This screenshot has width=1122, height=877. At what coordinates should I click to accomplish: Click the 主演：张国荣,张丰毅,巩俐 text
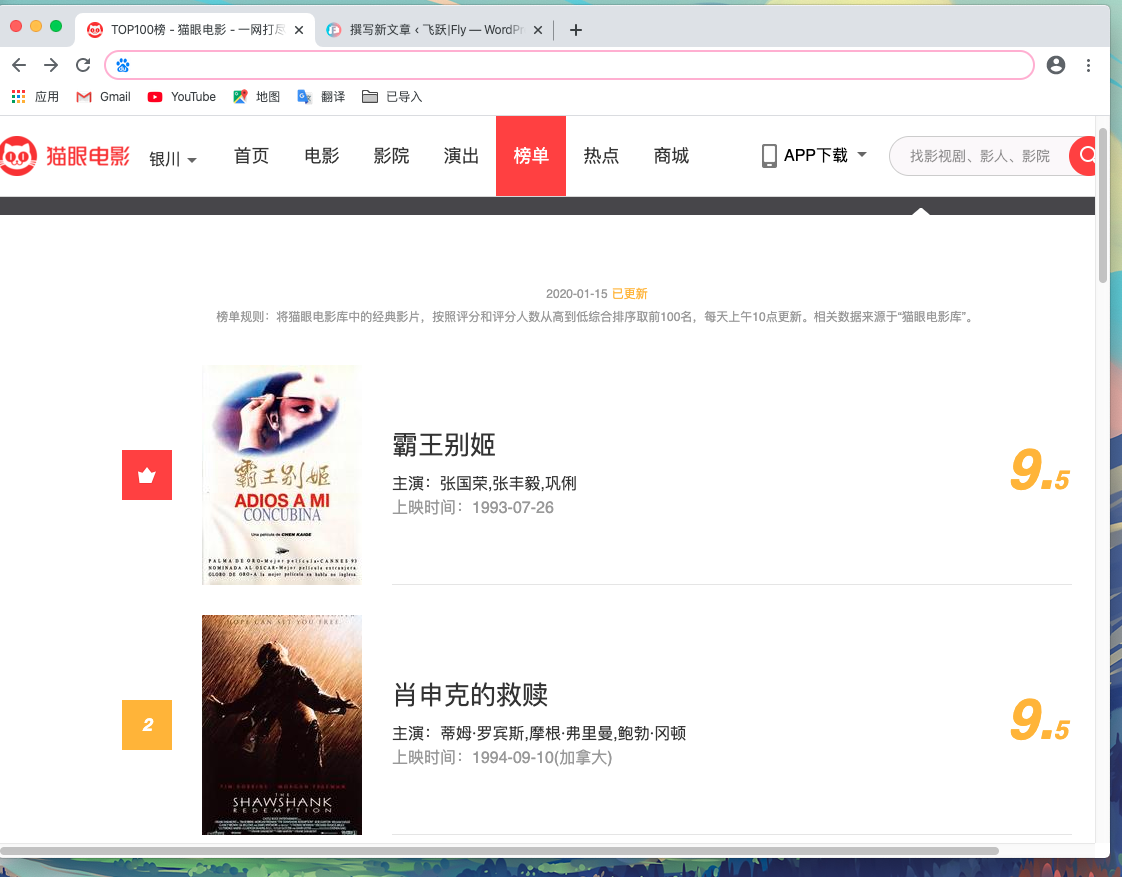point(484,484)
